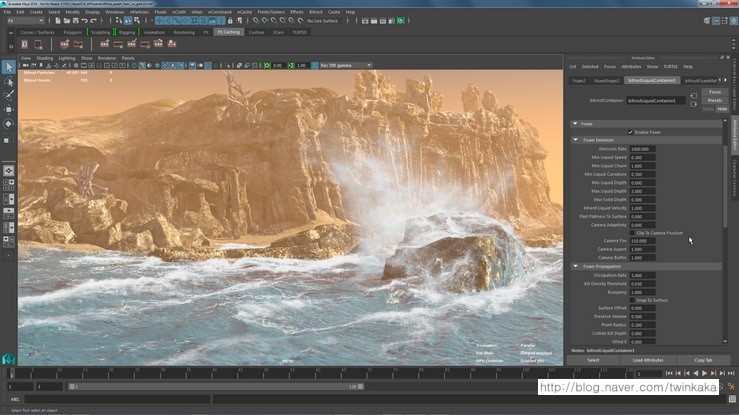Click the scroll-down arrow in Attribute Editor
The width and height of the screenshot is (739, 415).
click(725, 342)
